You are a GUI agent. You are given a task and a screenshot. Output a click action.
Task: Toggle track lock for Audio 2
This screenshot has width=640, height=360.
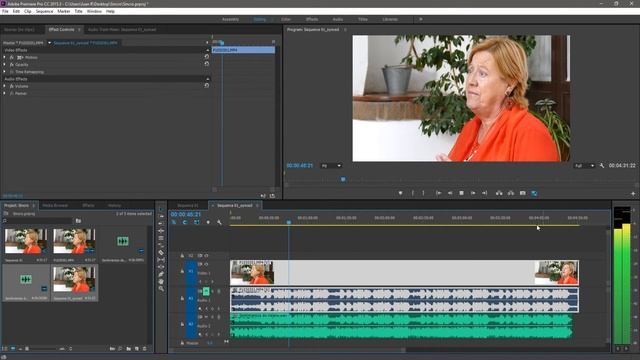182,324
